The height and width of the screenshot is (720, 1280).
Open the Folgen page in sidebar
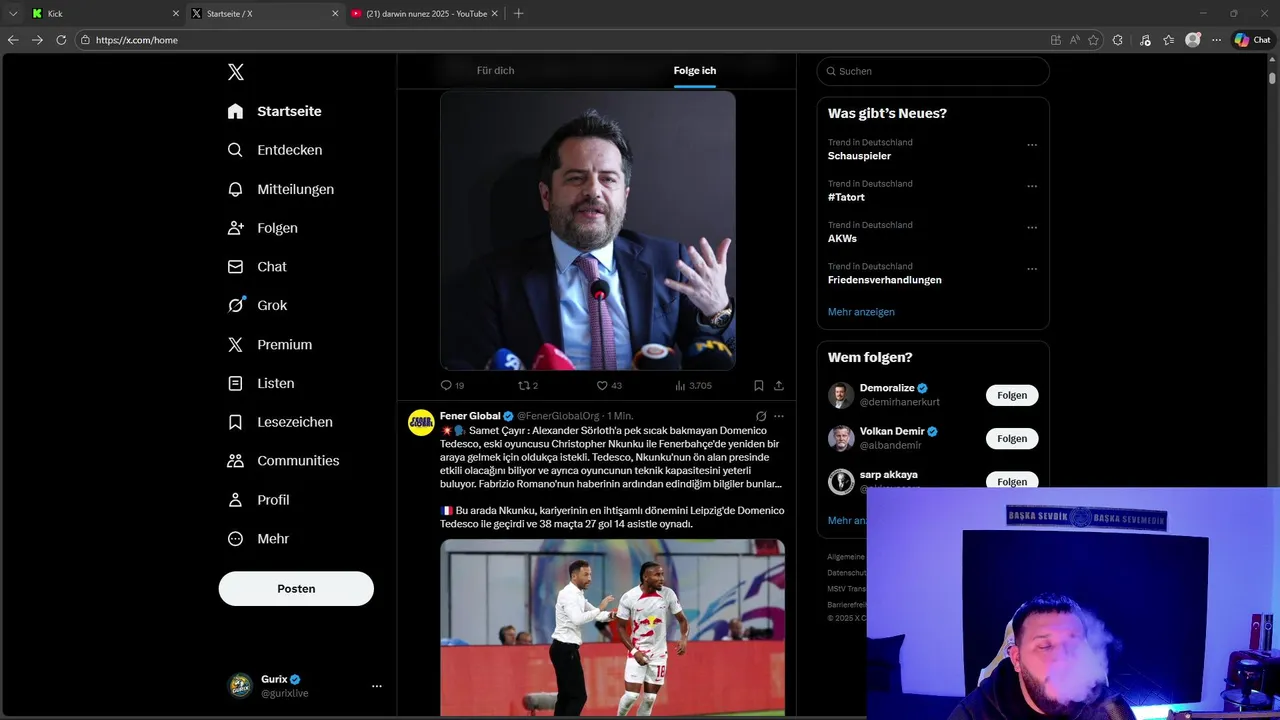(262, 228)
